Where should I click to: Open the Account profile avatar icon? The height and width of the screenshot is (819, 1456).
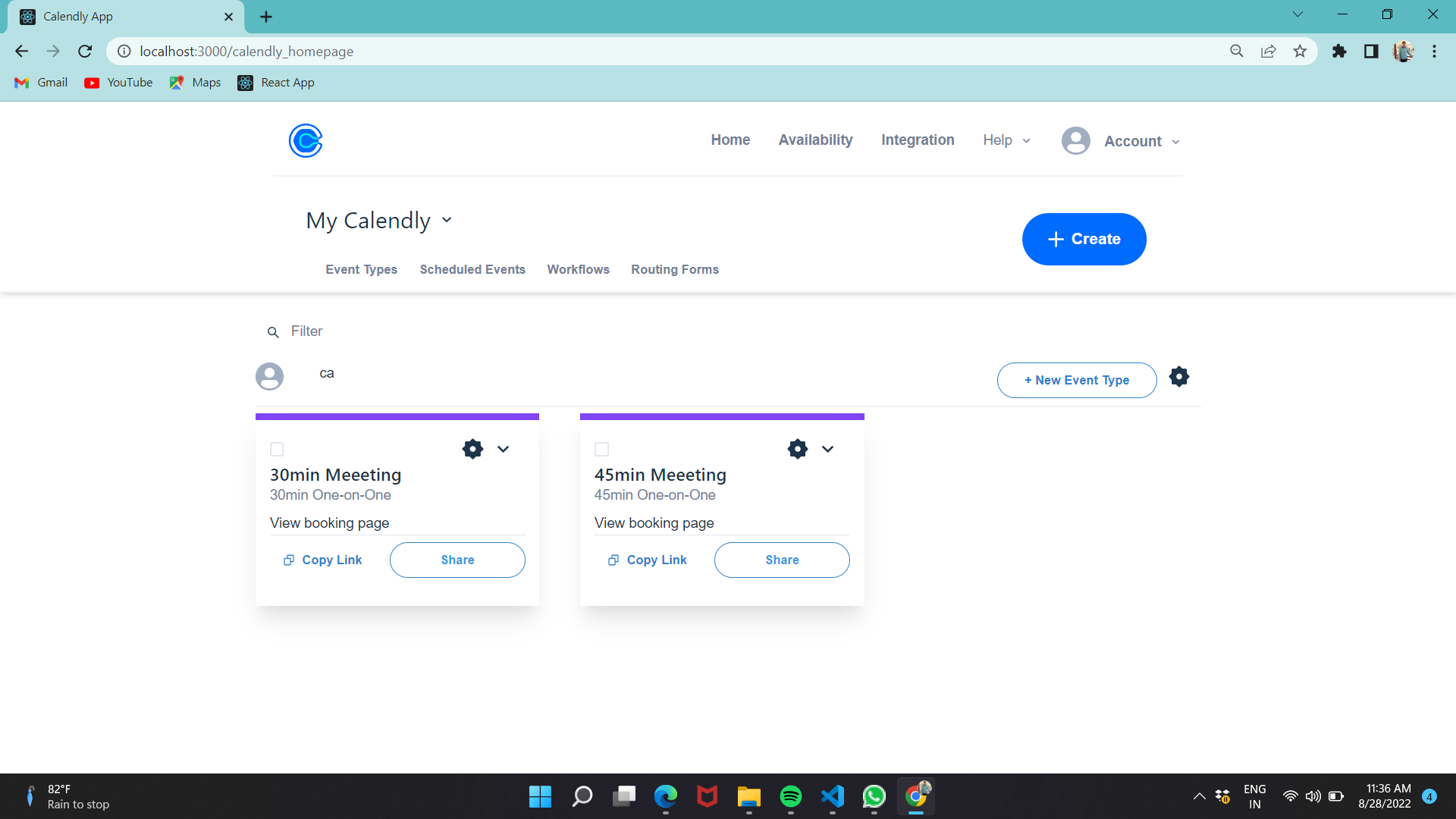coord(1075,140)
